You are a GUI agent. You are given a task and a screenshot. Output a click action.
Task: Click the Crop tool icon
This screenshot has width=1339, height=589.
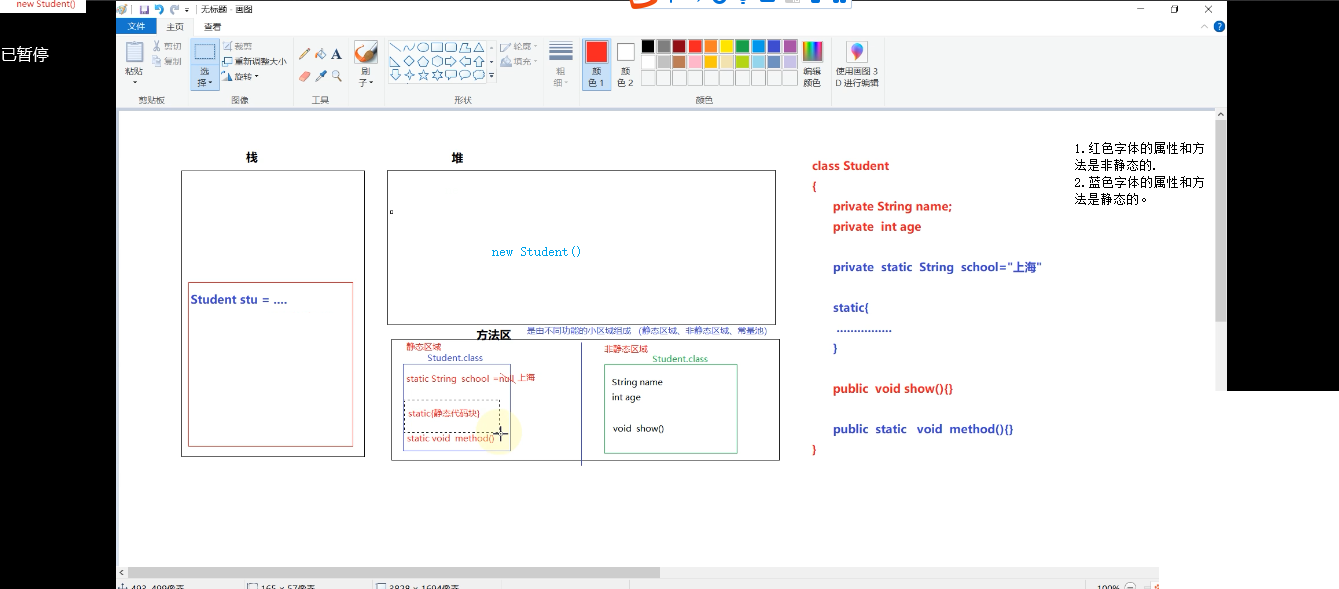[227, 46]
